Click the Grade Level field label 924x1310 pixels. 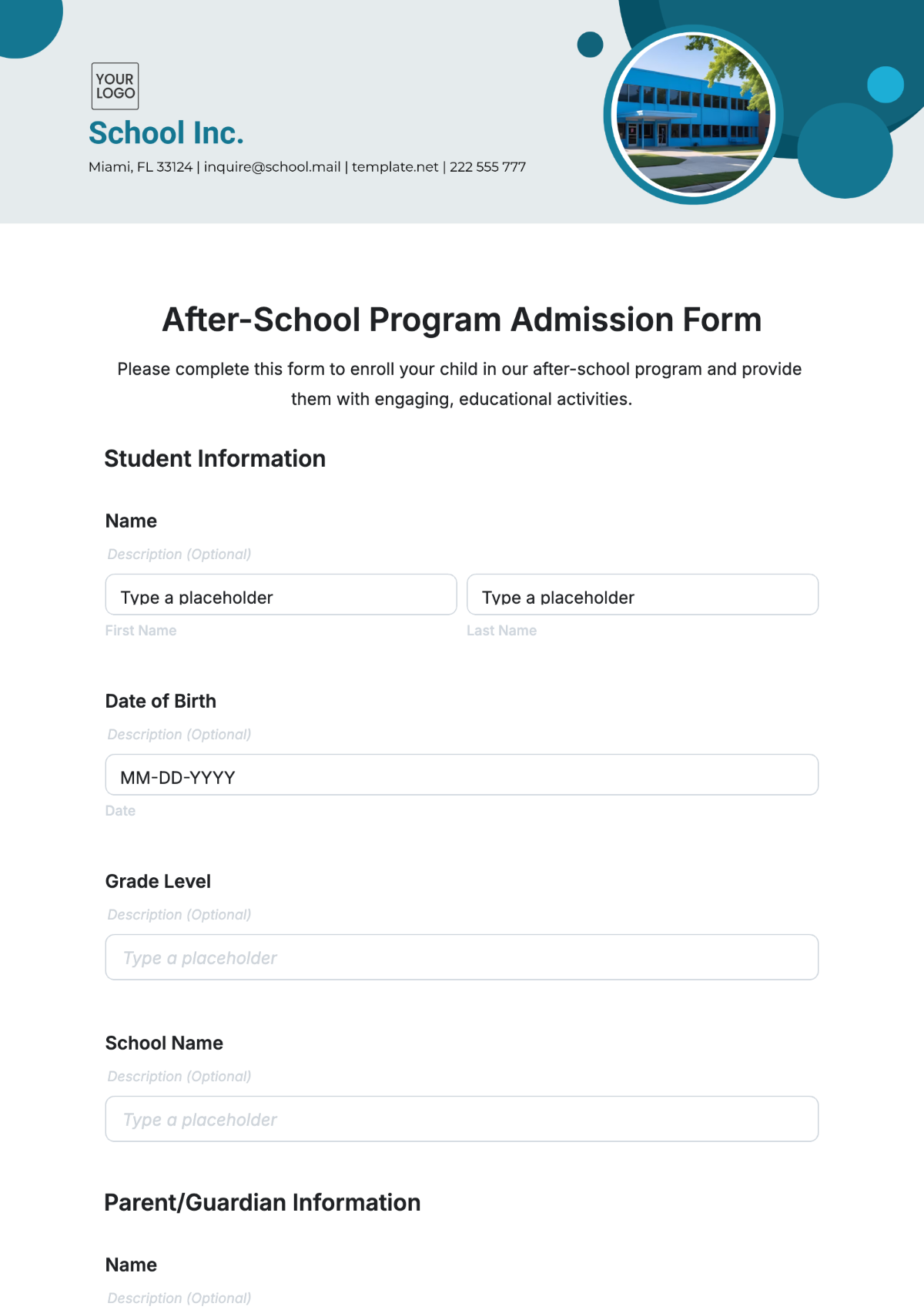tap(158, 882)
